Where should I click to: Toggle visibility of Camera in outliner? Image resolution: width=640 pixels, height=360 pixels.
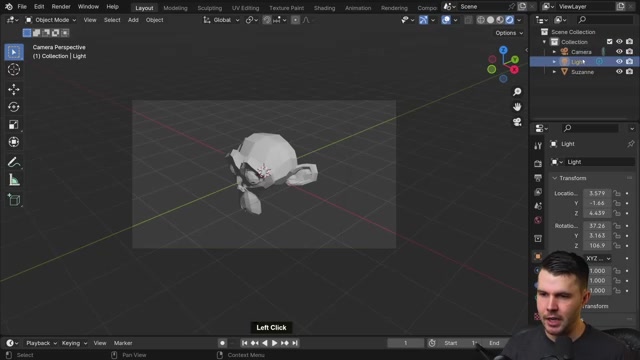(619, 51)
